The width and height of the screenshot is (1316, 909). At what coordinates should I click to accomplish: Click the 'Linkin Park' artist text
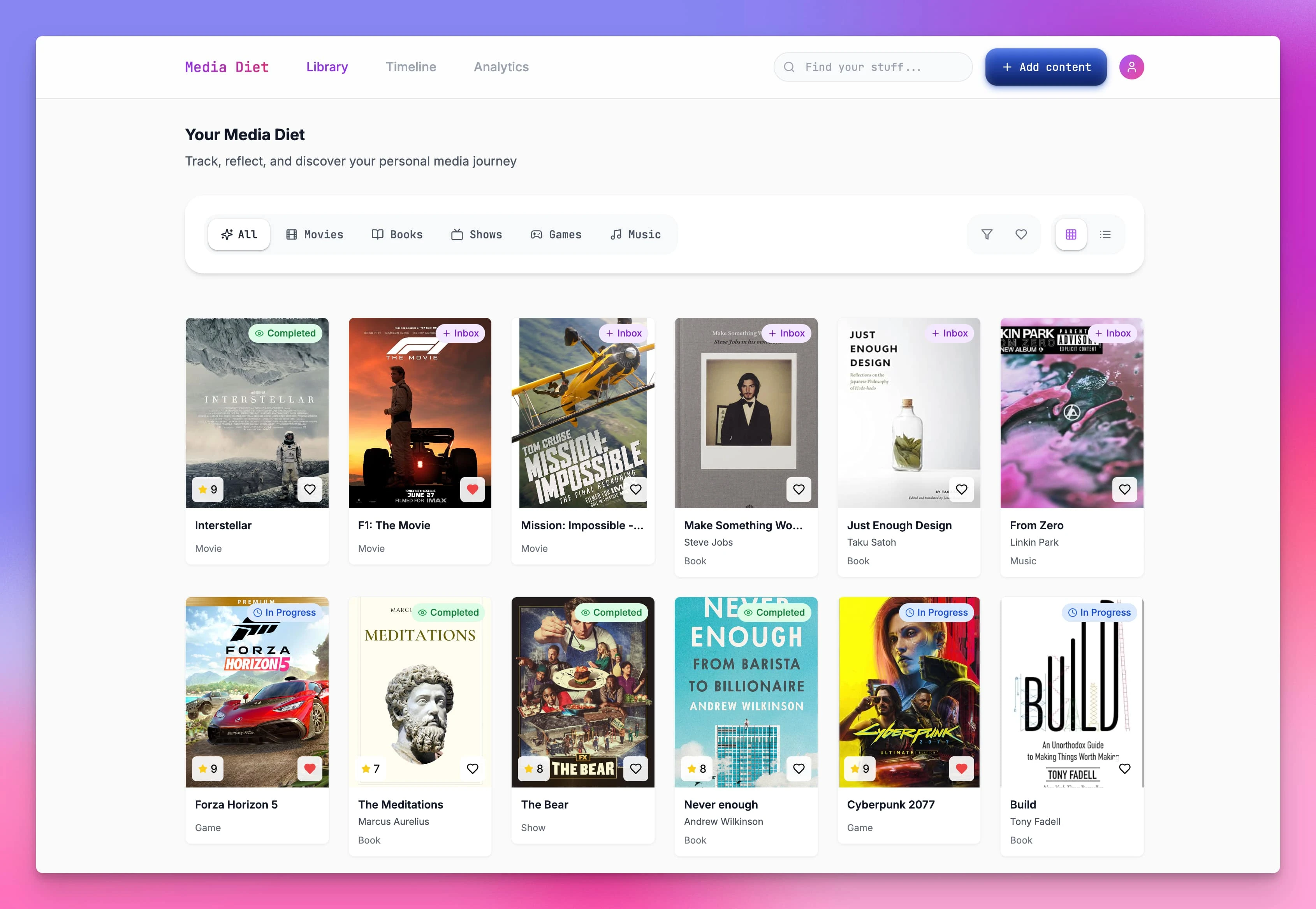1034,542
